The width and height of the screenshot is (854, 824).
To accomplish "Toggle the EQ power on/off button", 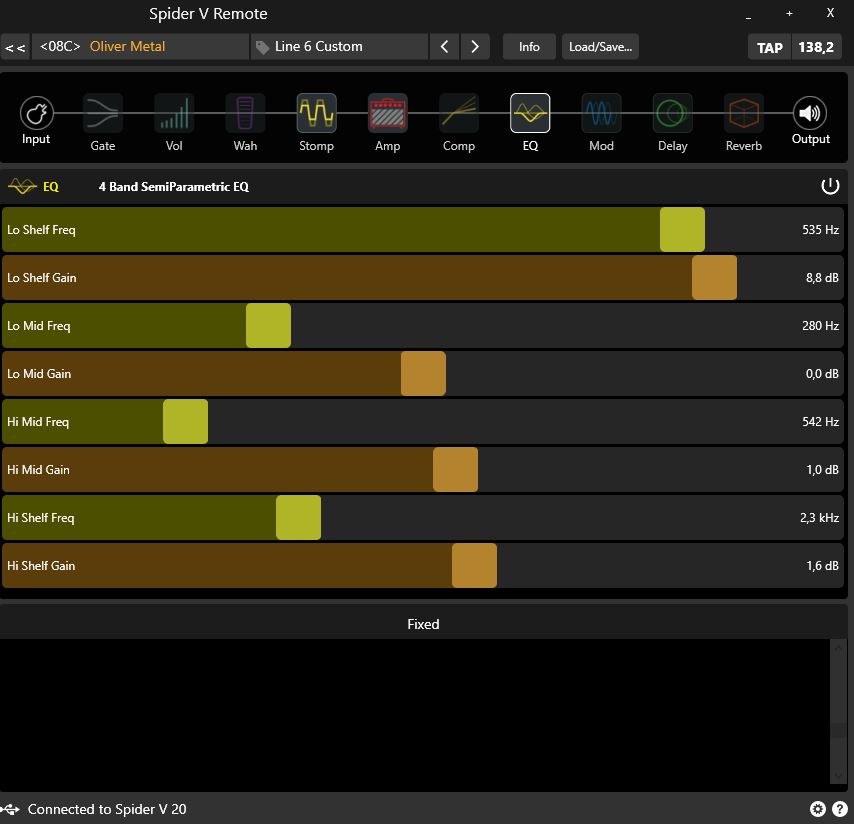I will (x=830, y=186).
